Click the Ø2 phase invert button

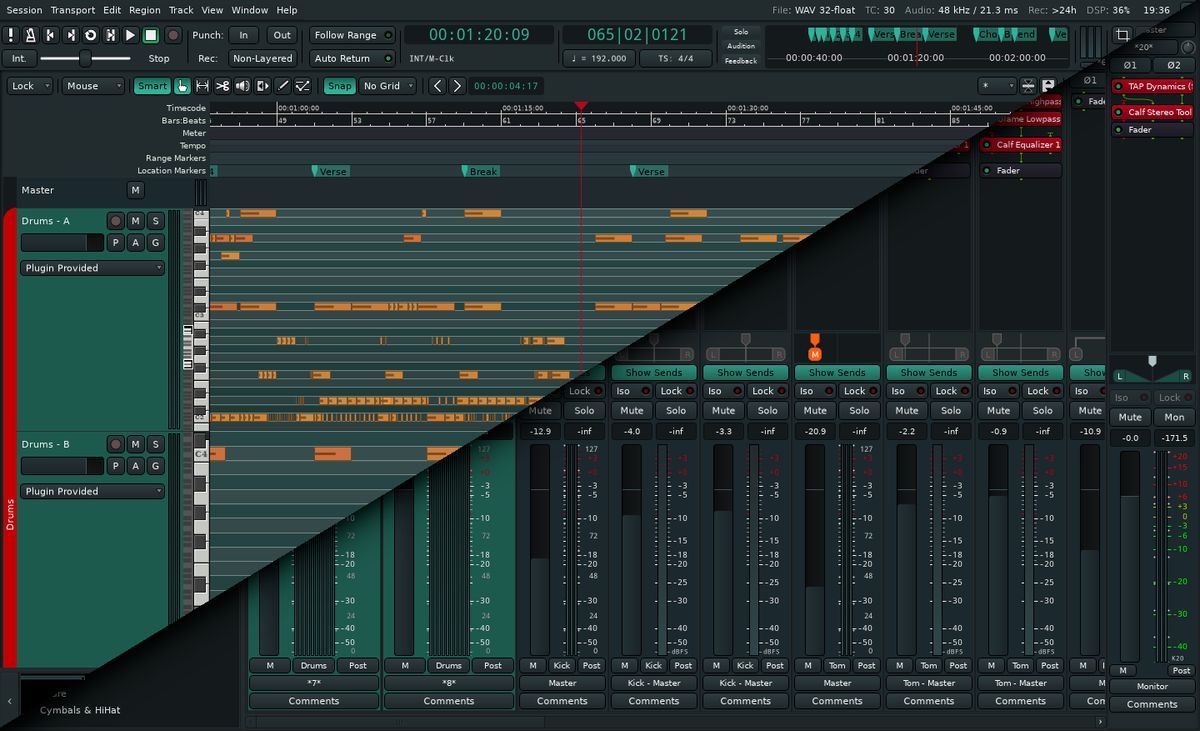click(x=1174, y=65)
